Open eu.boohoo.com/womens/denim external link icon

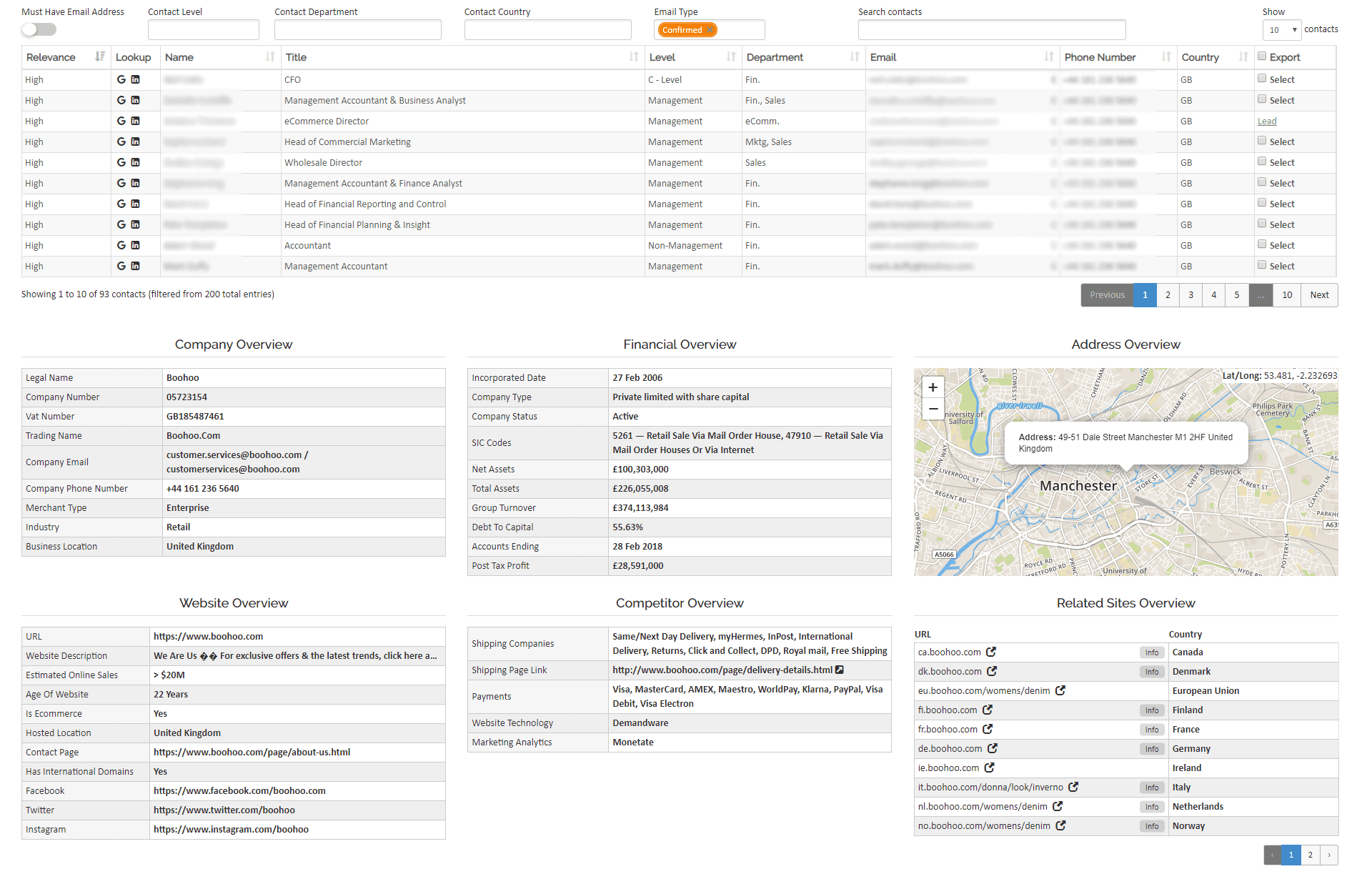(1060, 691)
